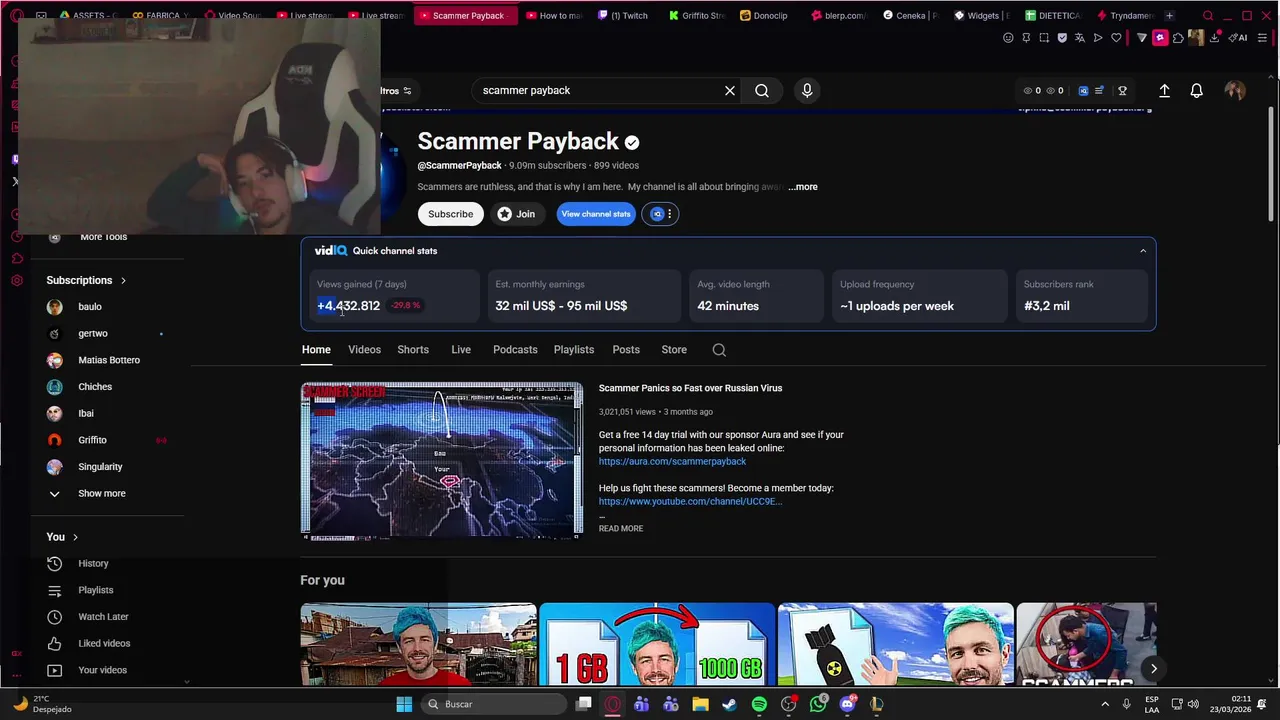This screenshot has width=1280, height=720.
Task: Switch to the Donoclip browser tab
Action: click(x=767, y=15)
